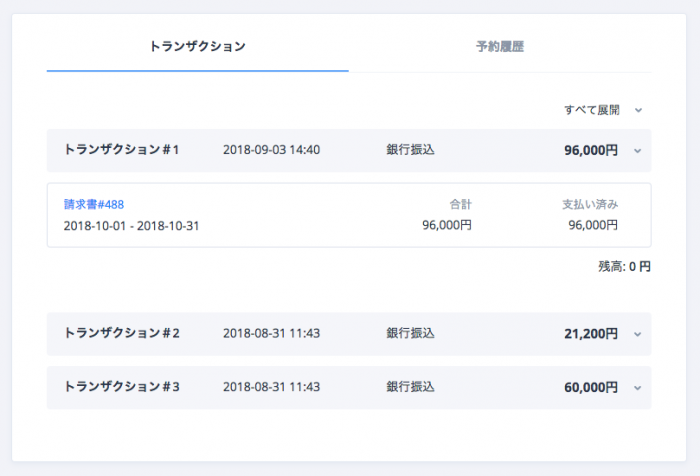The height and width of the screenshot is (476, 700).
Task: Collapse トランザクション#1 using its chevron
Action: pyautogui.click(x=638, y=151)
